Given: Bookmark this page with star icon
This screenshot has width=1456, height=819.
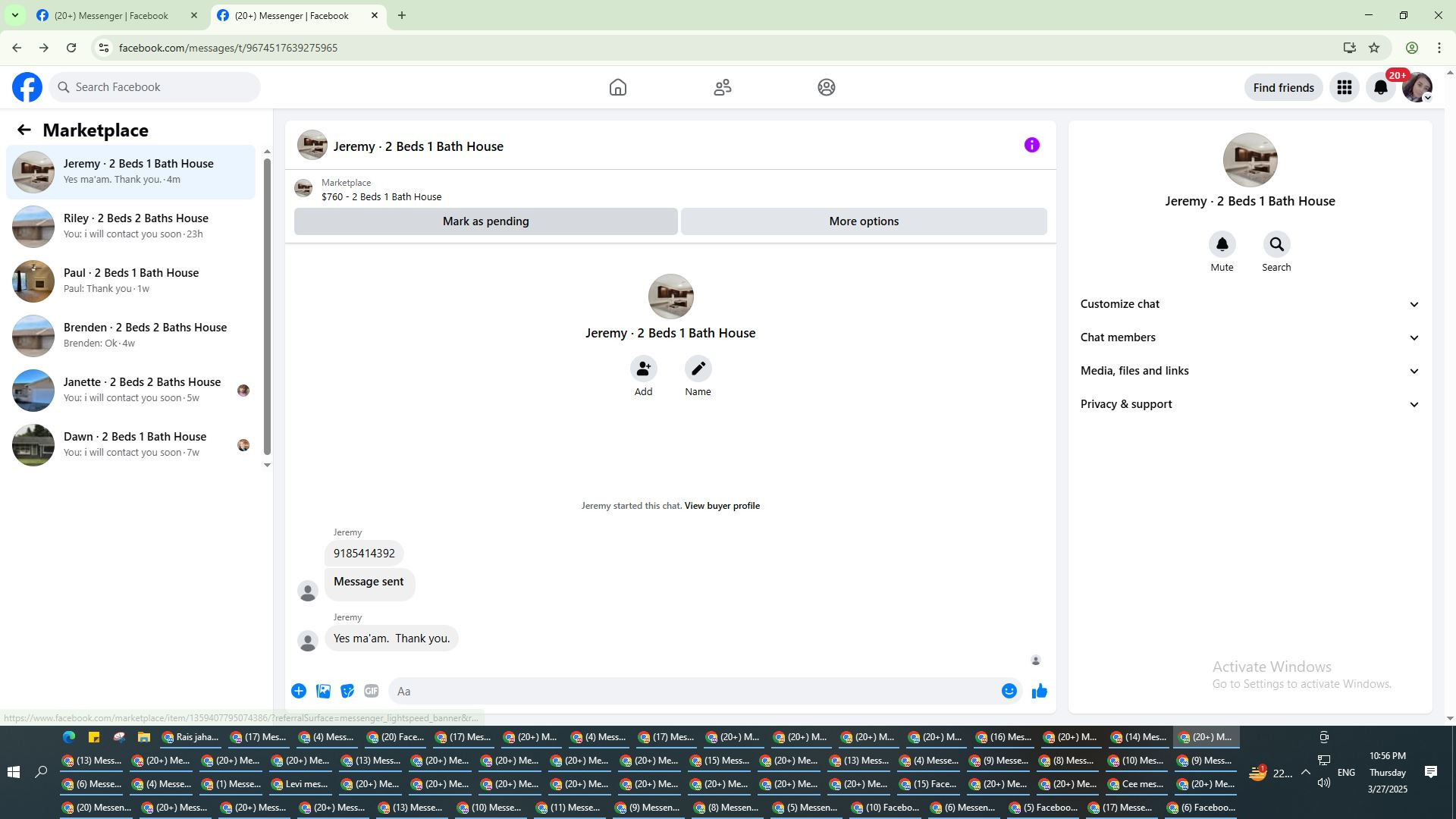Looking at the screenshot, I should point(1374,48).
